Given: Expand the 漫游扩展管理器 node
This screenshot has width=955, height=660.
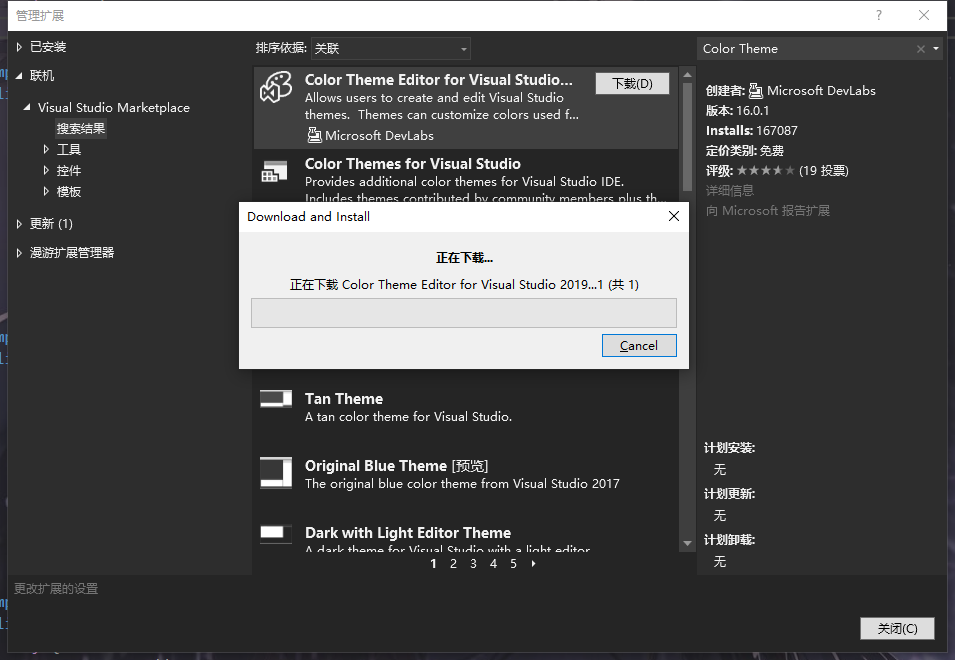Looking at the screenshot, I should point(19,253).
